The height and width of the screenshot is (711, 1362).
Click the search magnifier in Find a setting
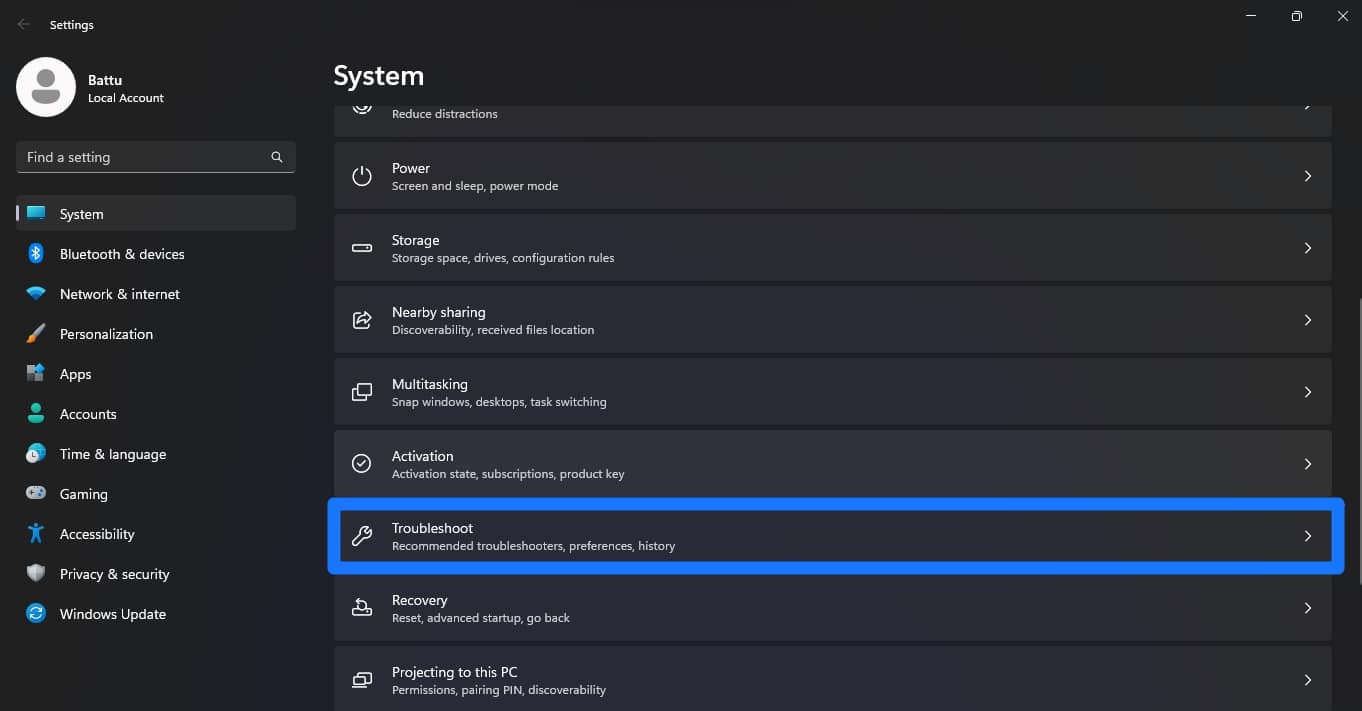pos(276,157)
